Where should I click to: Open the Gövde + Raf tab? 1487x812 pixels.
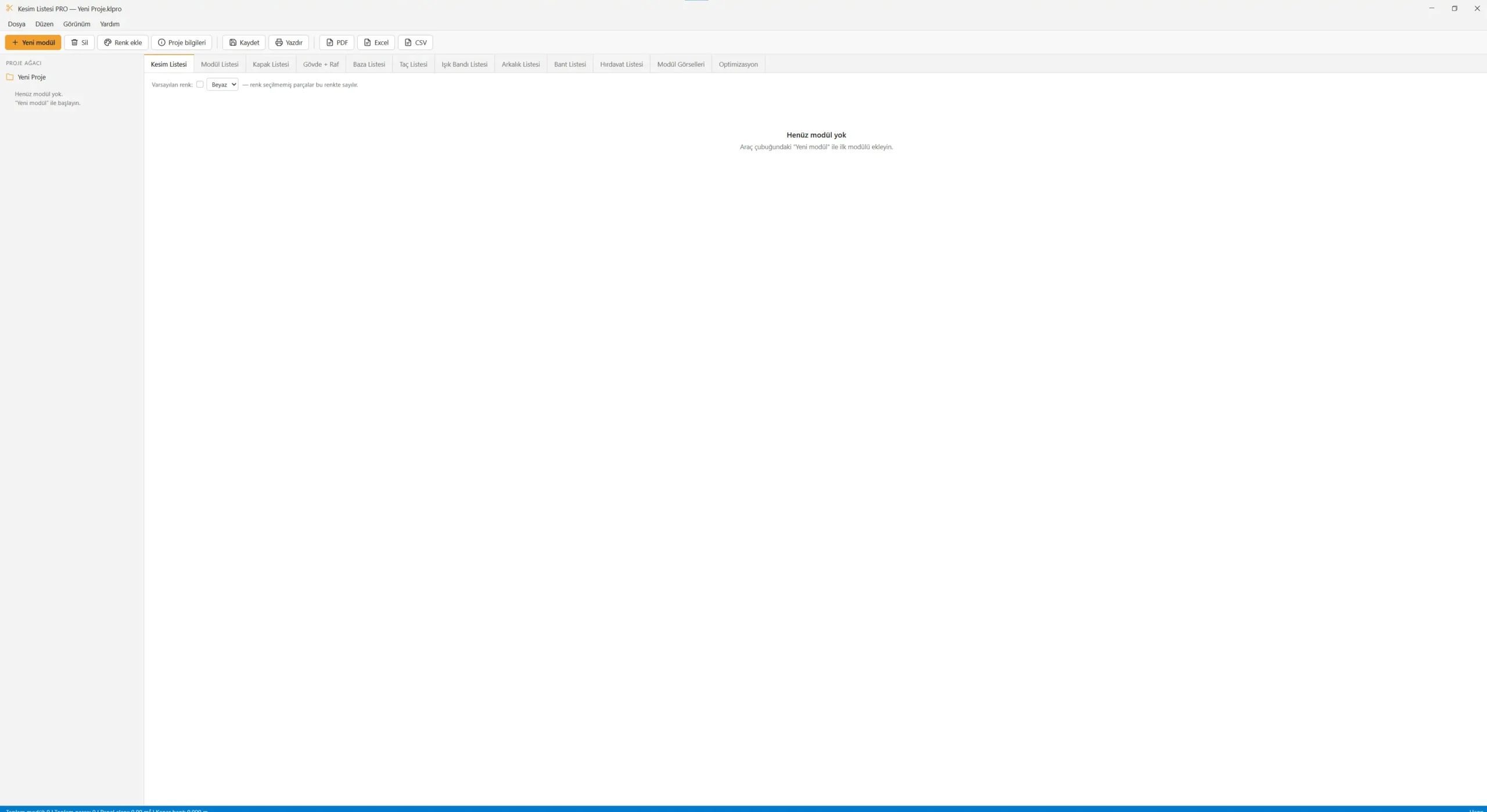[x=321, y=64]
